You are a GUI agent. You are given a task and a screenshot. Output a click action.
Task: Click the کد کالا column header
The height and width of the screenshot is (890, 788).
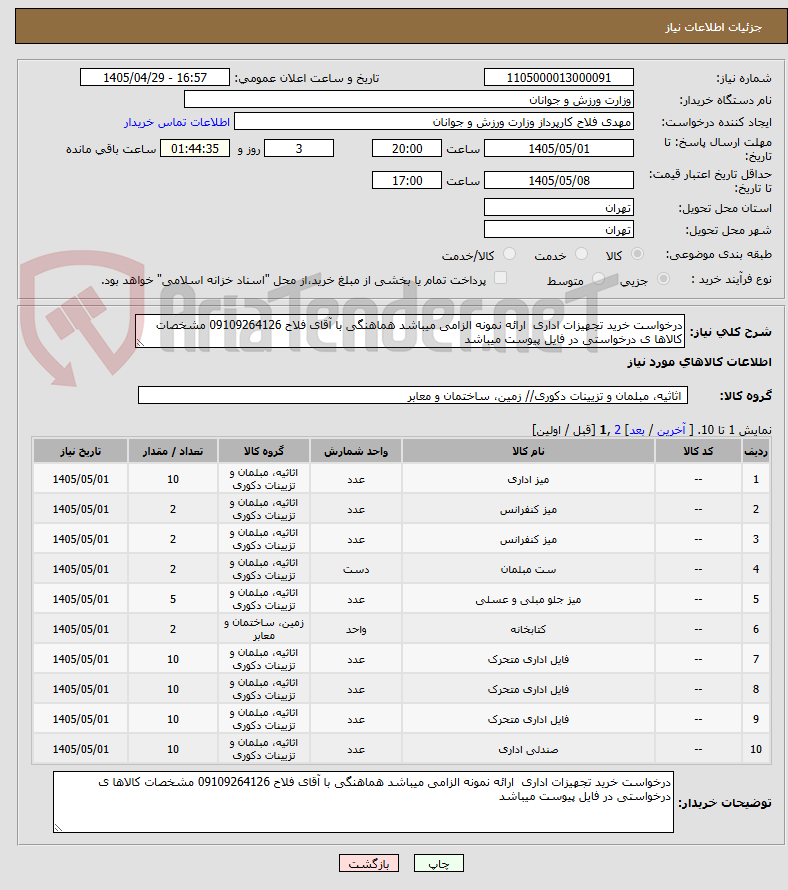(698, 451)
